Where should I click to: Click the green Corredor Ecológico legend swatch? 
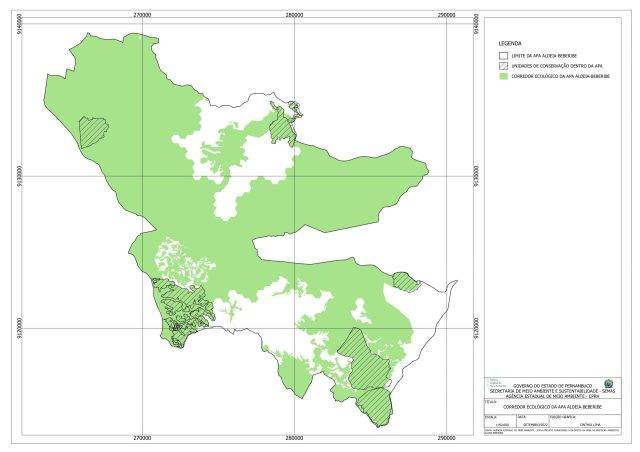[x=505, y=76]
